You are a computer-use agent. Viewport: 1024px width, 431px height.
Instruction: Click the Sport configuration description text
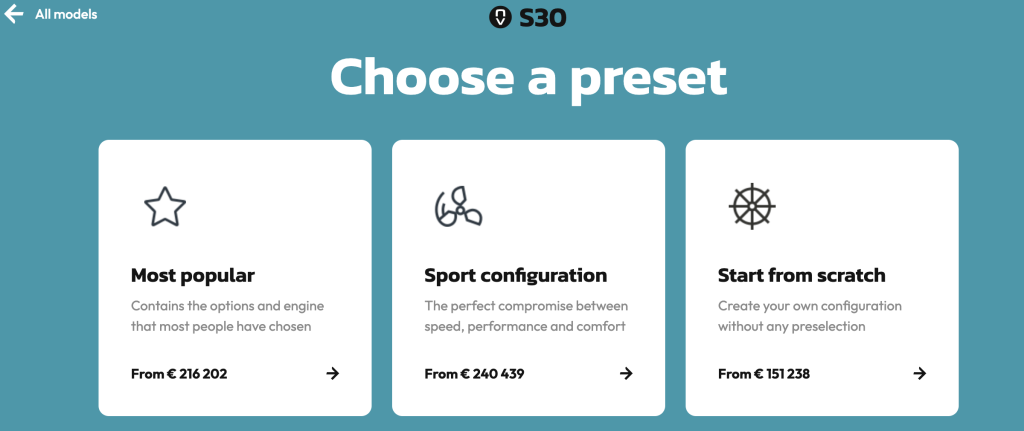pyautogui.click(x=526, y=316)
